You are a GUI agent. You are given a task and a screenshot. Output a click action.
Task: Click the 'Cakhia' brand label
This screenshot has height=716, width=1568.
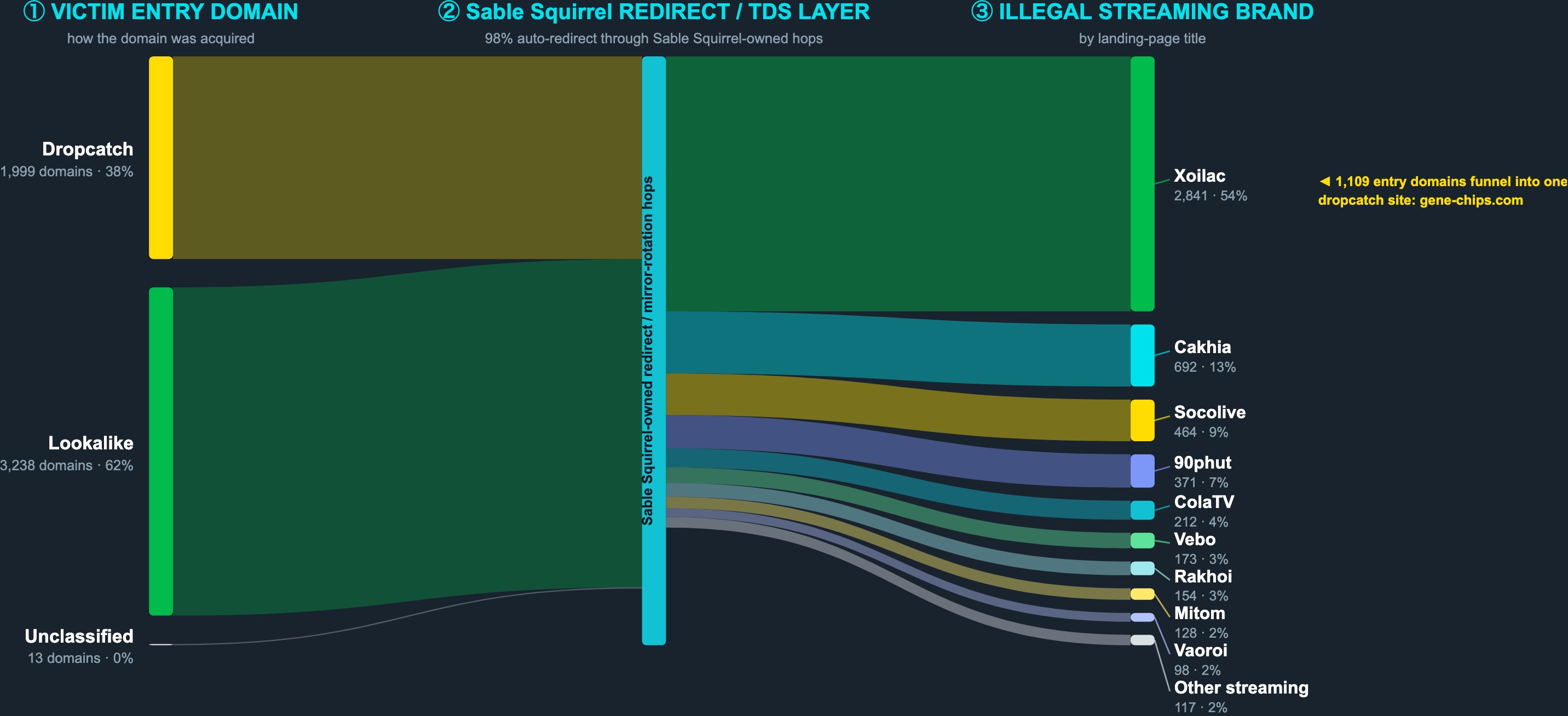[x=1202, y=347]
